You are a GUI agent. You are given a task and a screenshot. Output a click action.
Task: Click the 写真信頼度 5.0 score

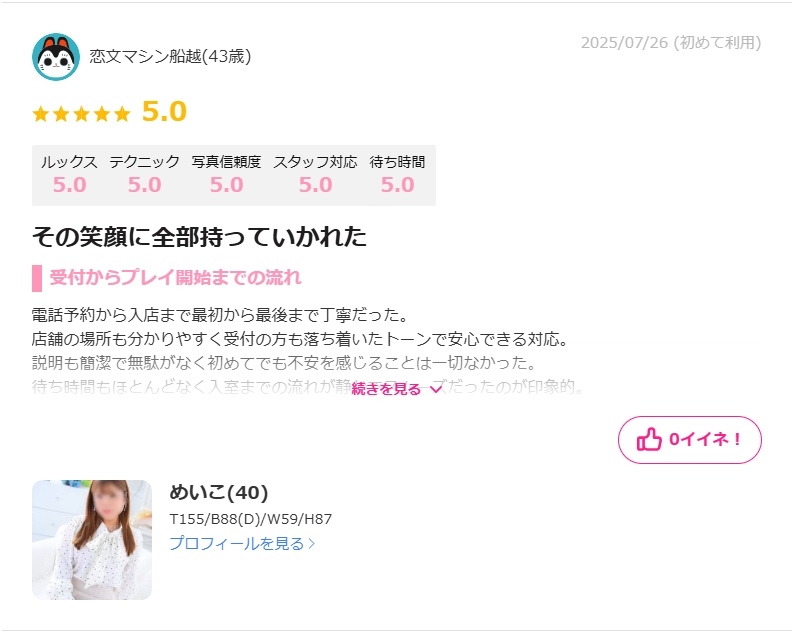(x=227, y=185)
